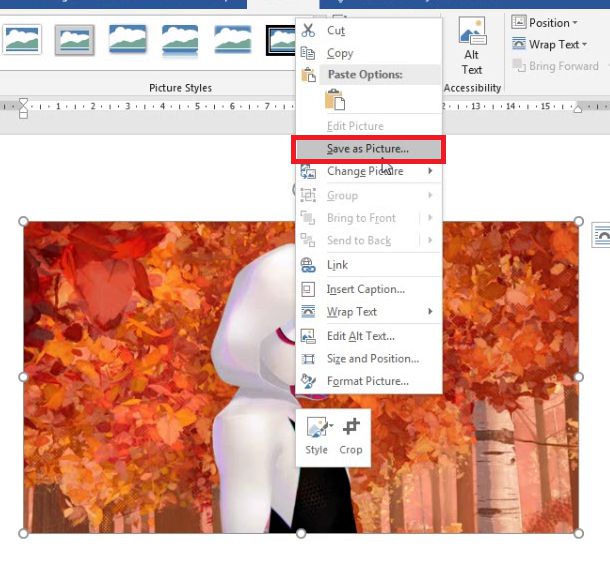
Task: Open the Alt Text accessibility button
Action: 472,46
